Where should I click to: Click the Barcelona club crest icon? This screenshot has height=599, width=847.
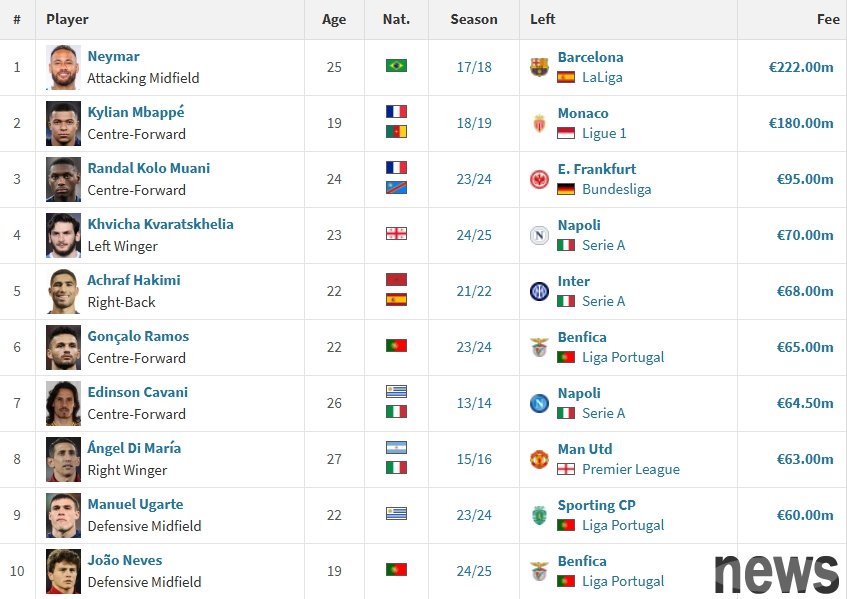(x=539, y=67)
